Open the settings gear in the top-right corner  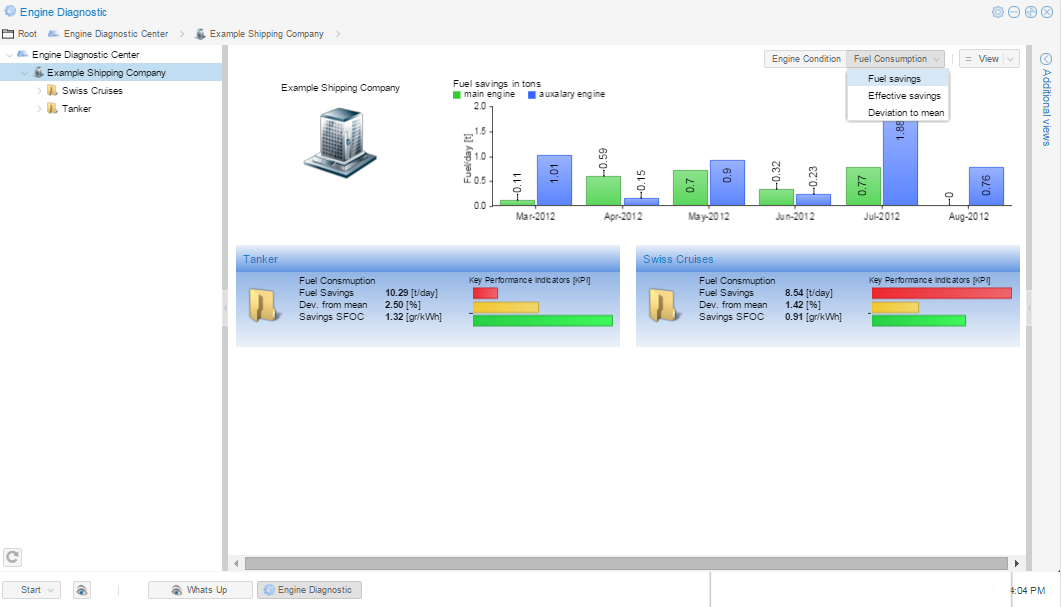coord(998,11)
